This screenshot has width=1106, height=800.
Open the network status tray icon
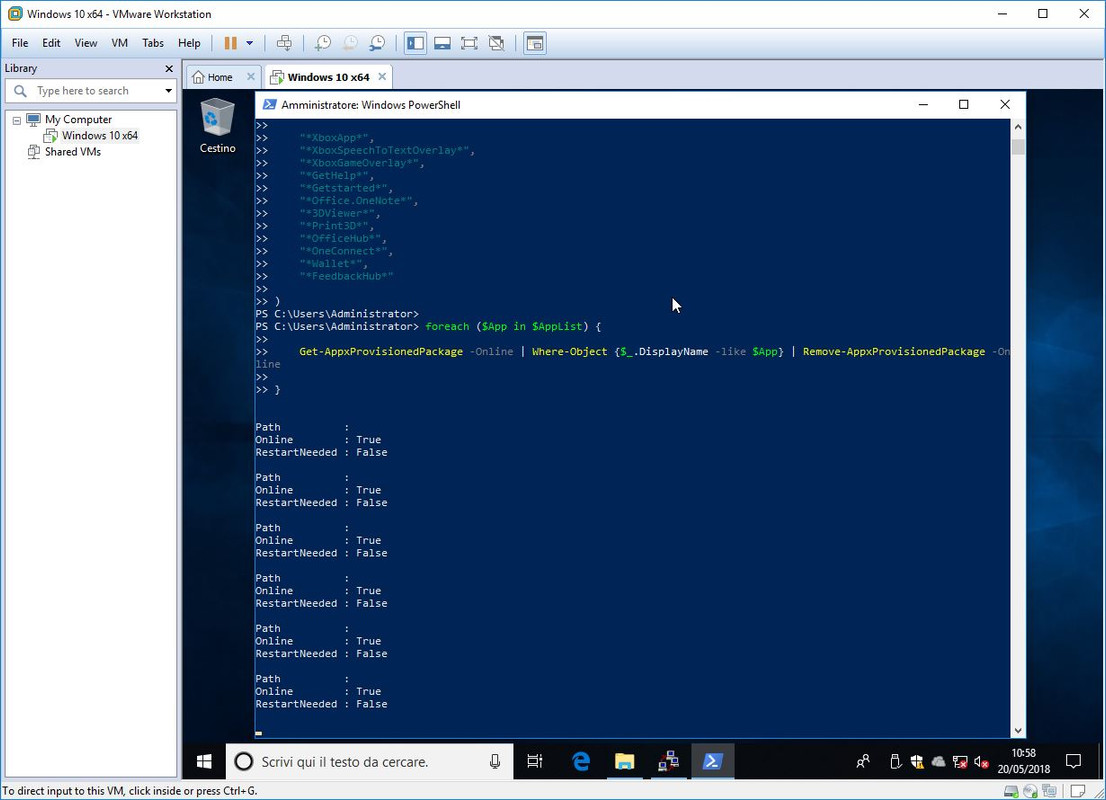tap(959, 761)
